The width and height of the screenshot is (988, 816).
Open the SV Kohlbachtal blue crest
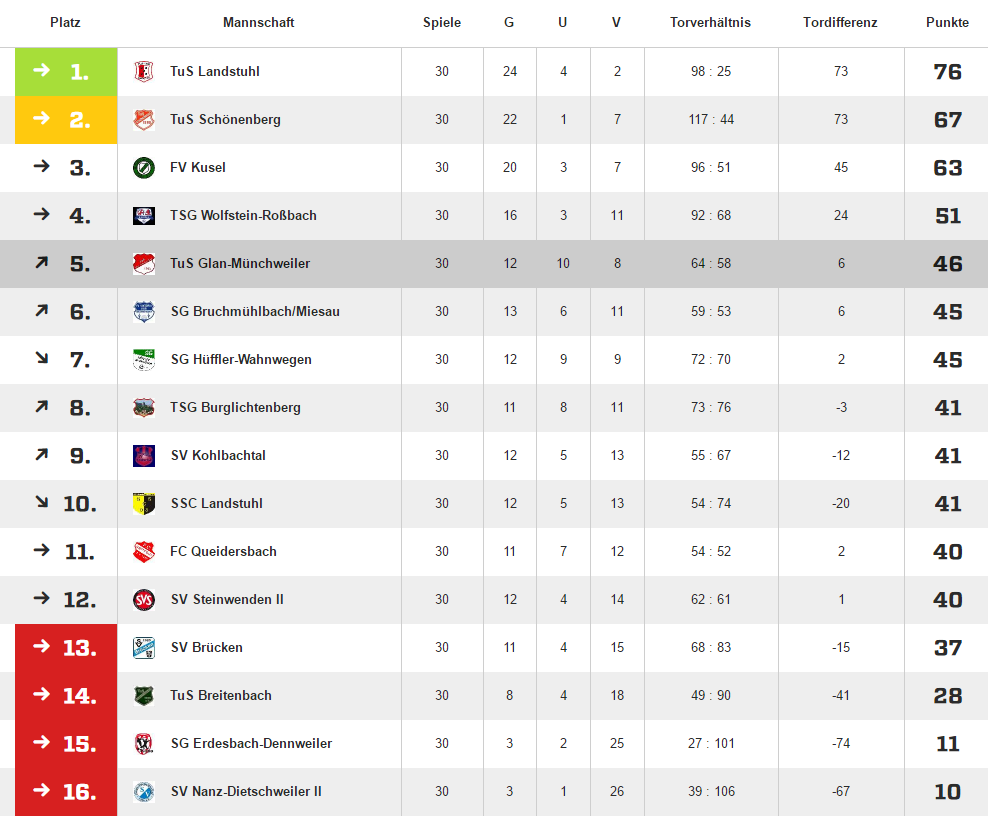(x=144, y=456)
